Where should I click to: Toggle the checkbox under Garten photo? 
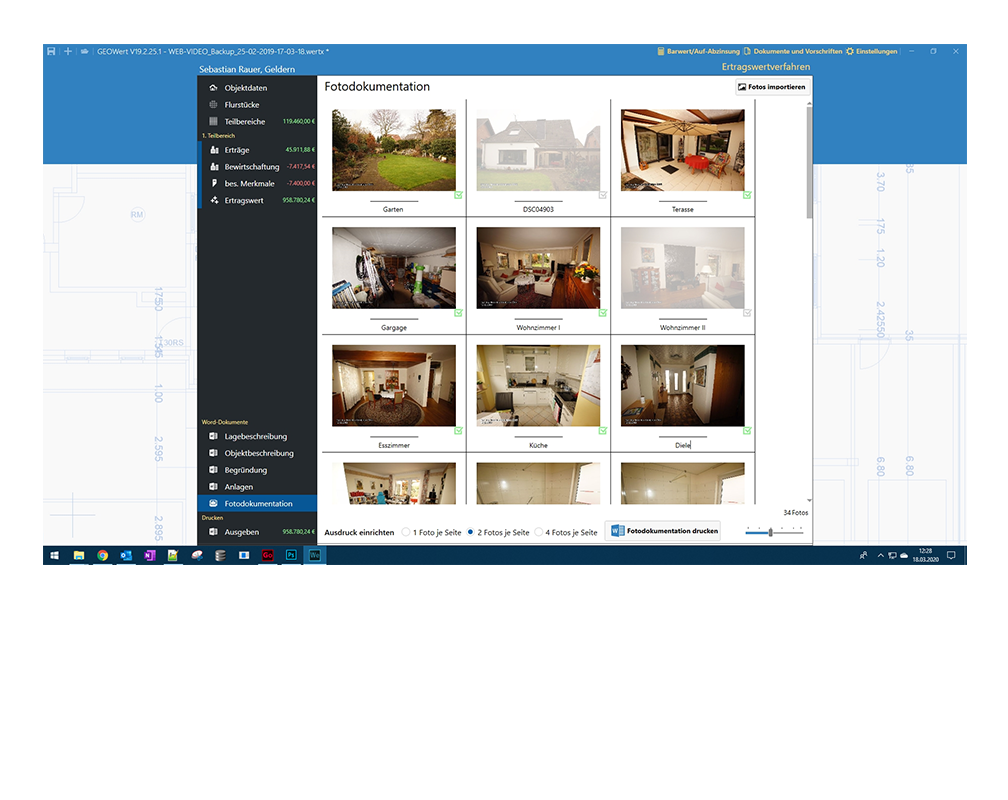[458, 195]
